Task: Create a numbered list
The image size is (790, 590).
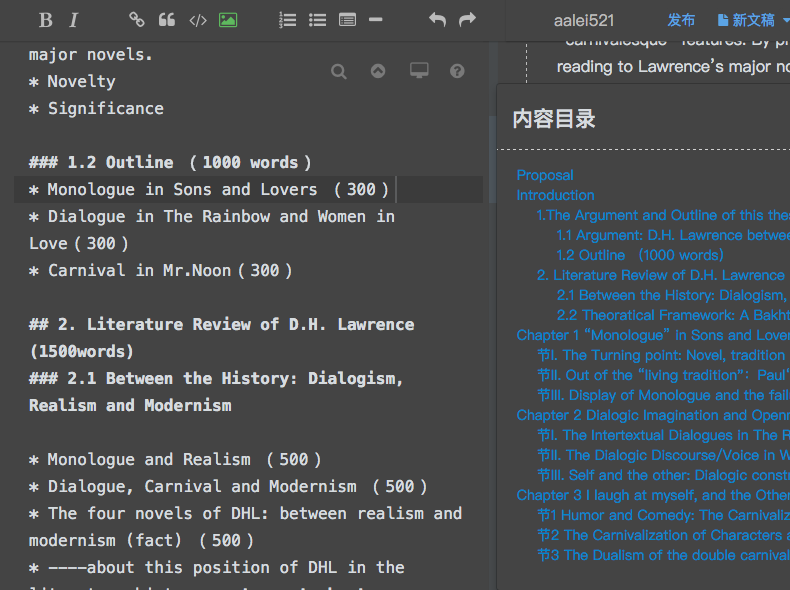Action: click(287, 20)
